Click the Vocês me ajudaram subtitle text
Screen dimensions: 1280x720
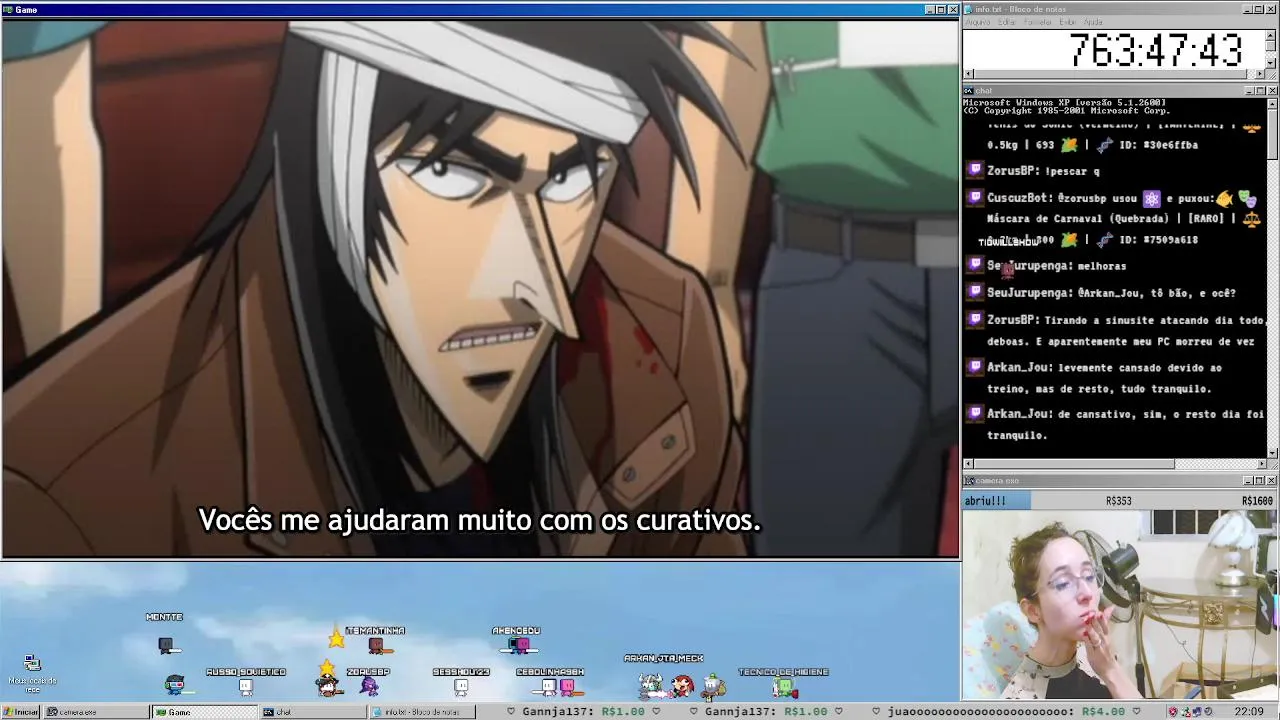[x=479, y=521]
